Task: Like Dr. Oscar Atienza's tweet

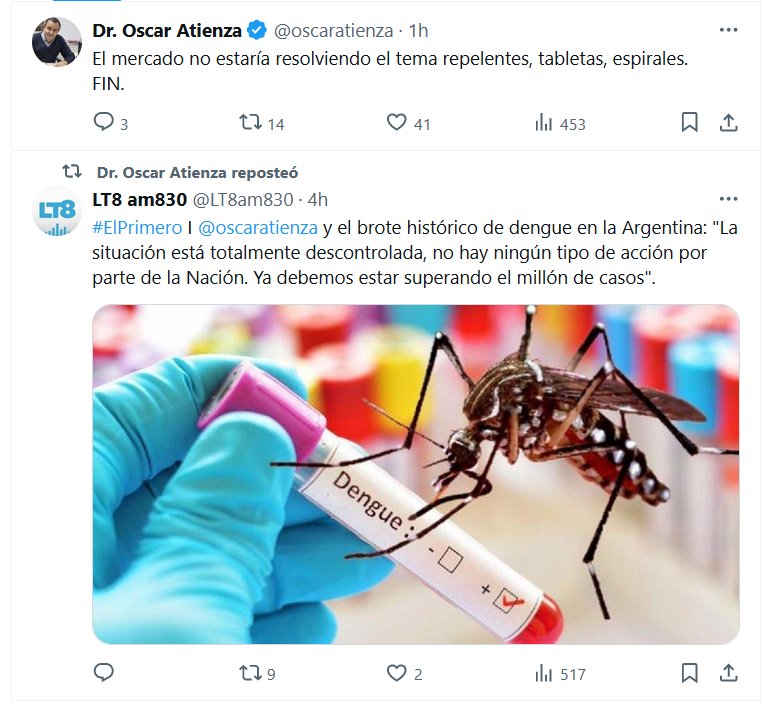Action: pos(397,122)
